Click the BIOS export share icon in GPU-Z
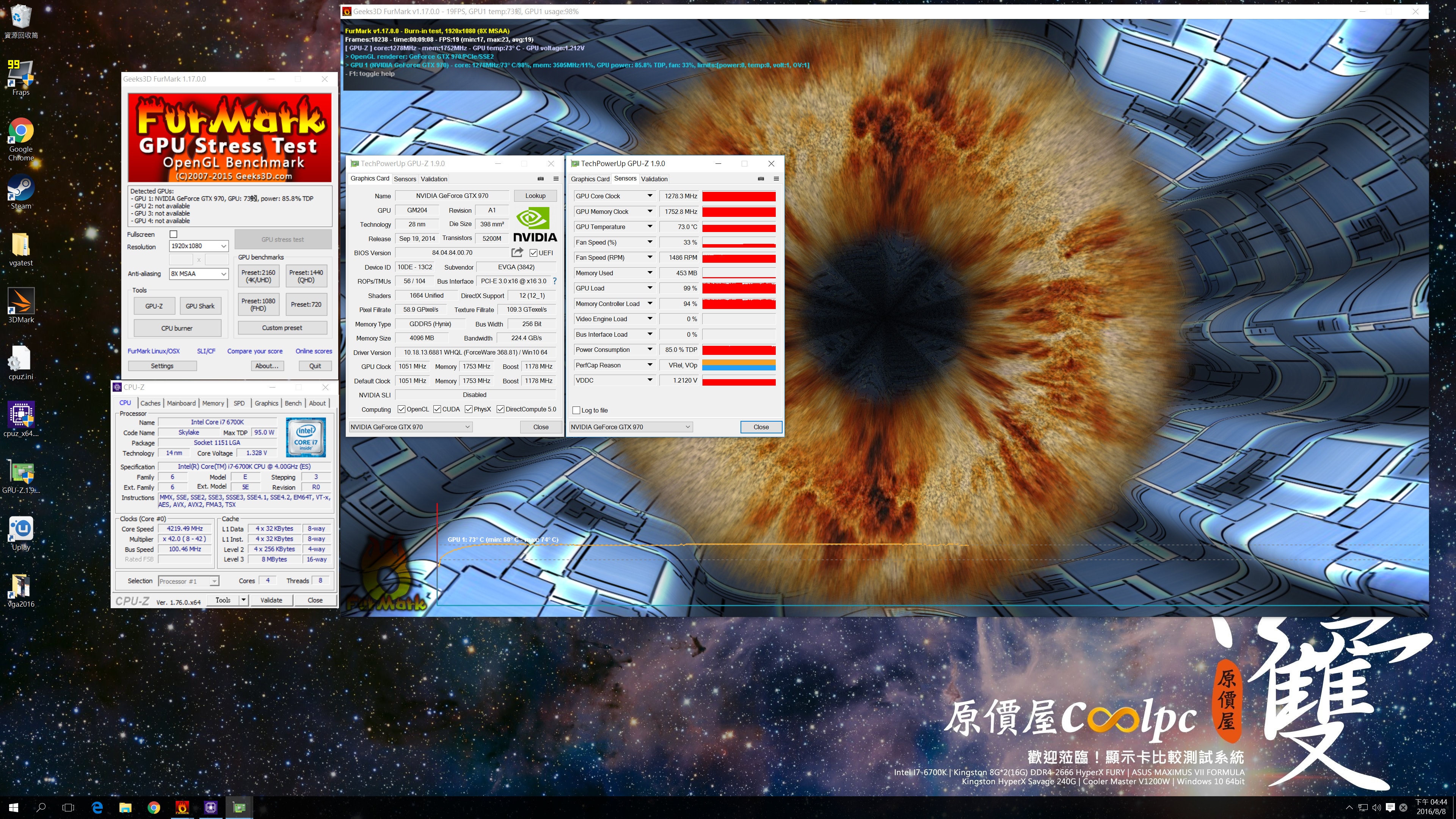The width and height of the screenshot is (1456, 819). coord(517,253)
